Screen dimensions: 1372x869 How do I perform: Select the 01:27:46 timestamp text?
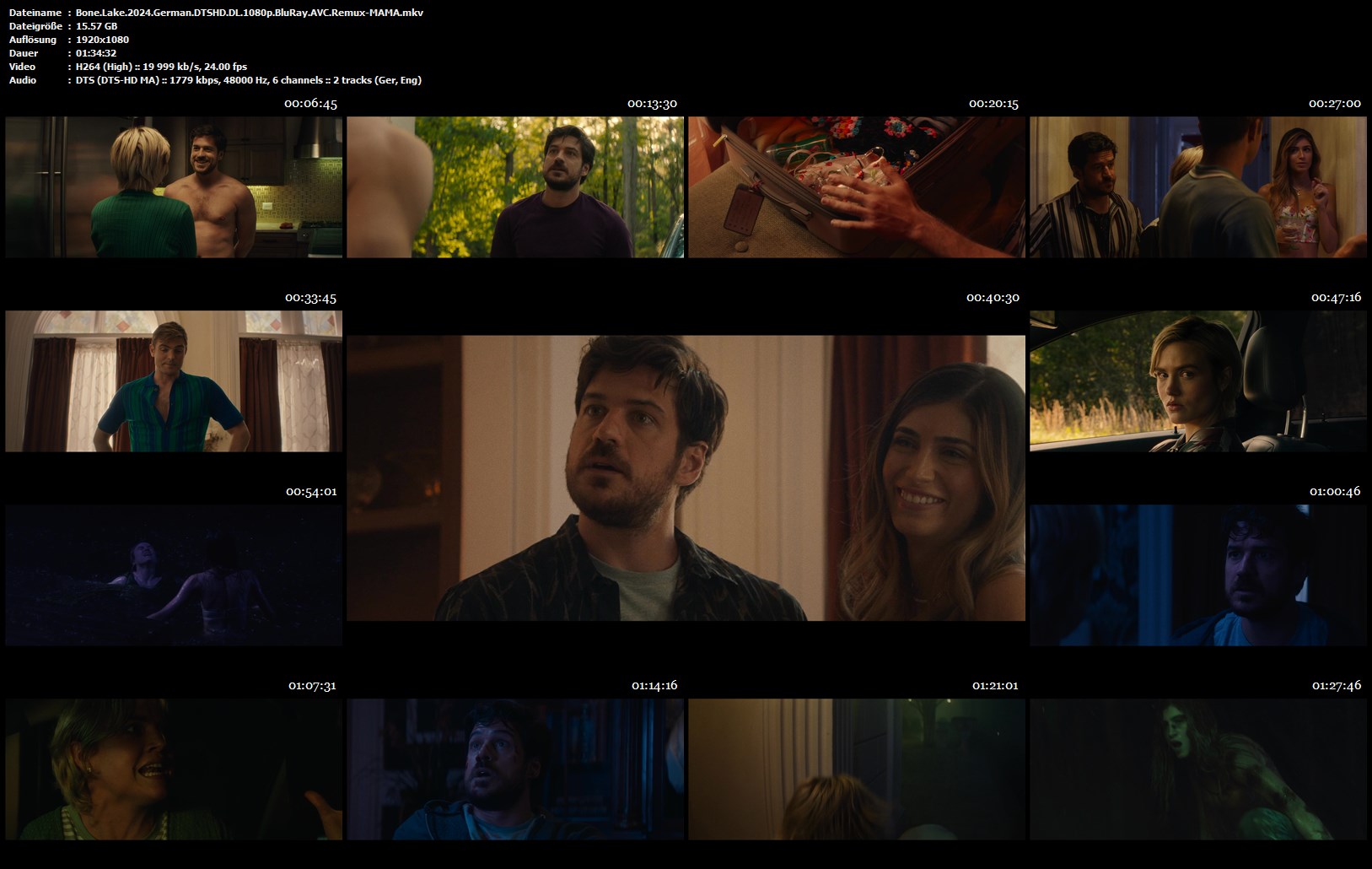(1337, 686)
